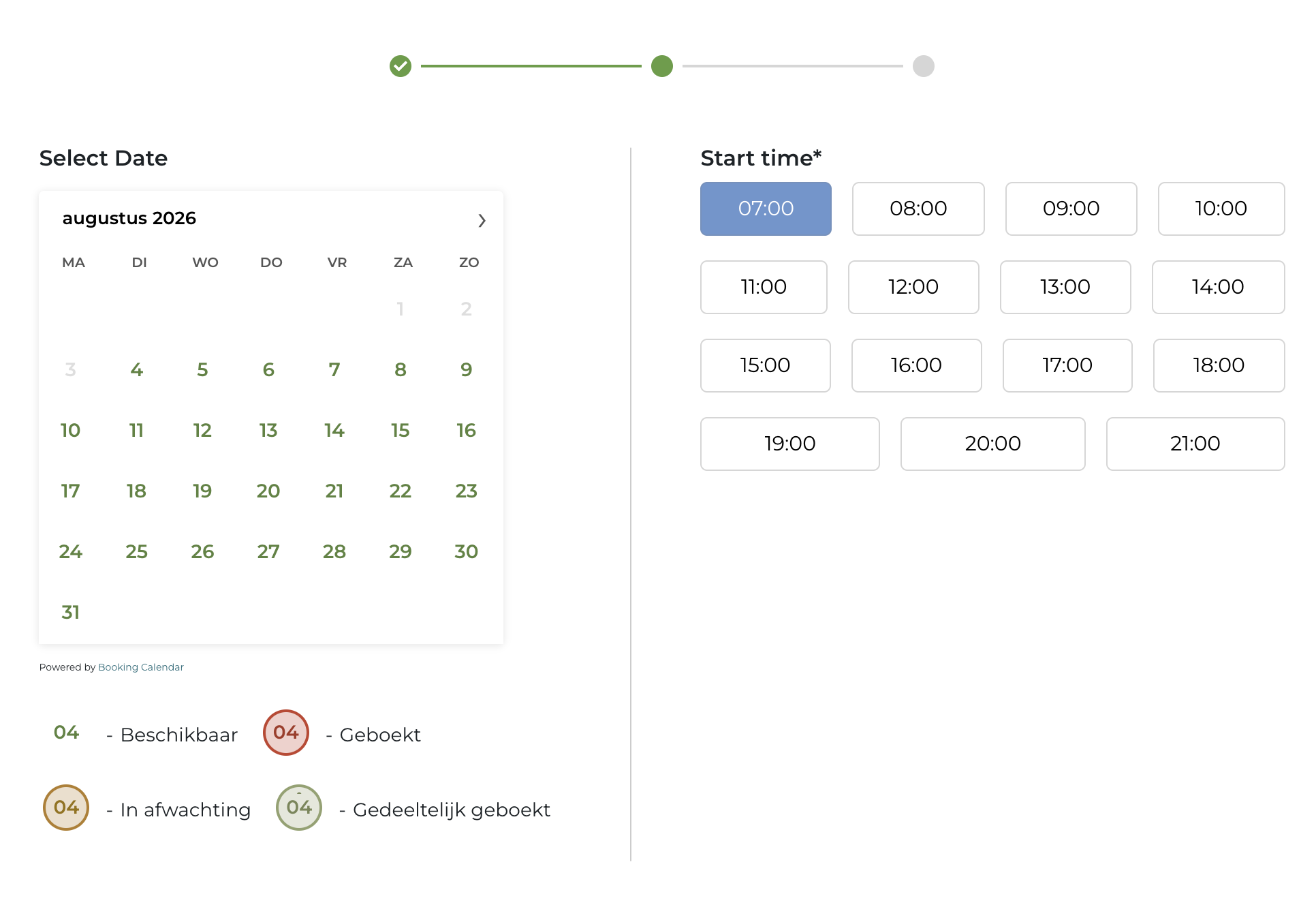Open the Booking Calendar link
The height and width of the screenshot is (905, 1316).
click(x=141, y=667)
